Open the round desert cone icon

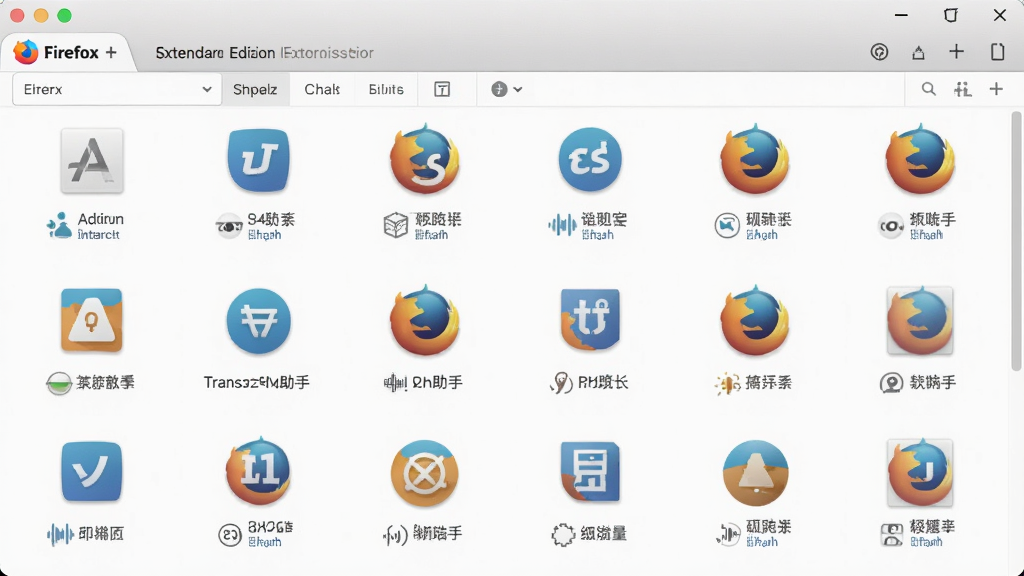756,473
